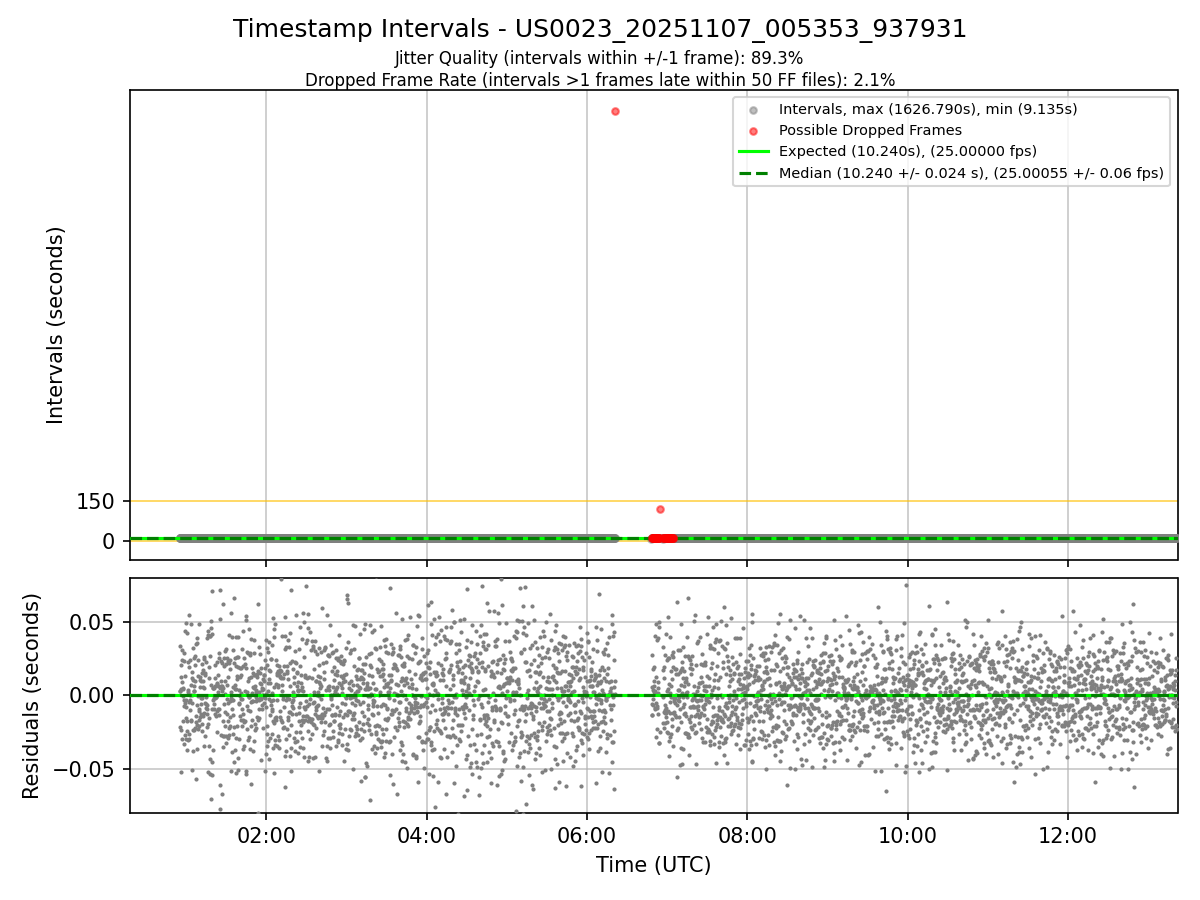Click the red legend marker for Dropped Frames
Image resolution: width=1200 pixels, height=900 pixels.
point(753,131)
